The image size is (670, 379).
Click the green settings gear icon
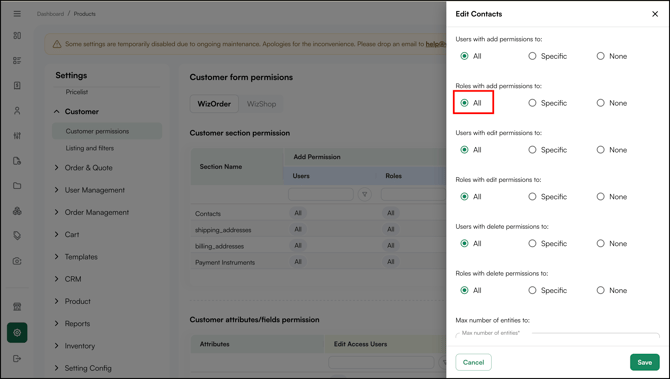point(17,332)
